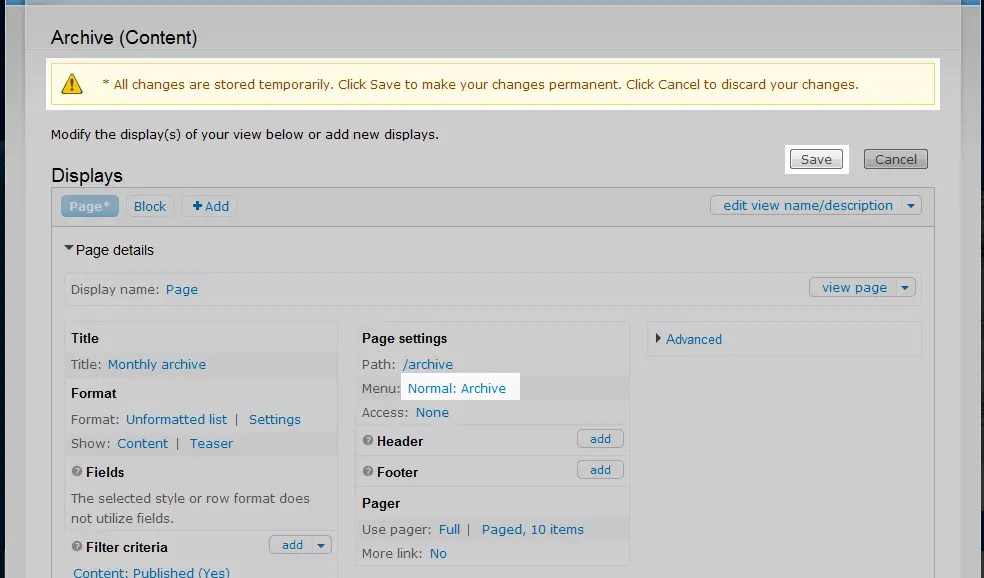Viewport: 984px width, 578px height.
Task: Open the Unformatted list format link
Action: 176,419
